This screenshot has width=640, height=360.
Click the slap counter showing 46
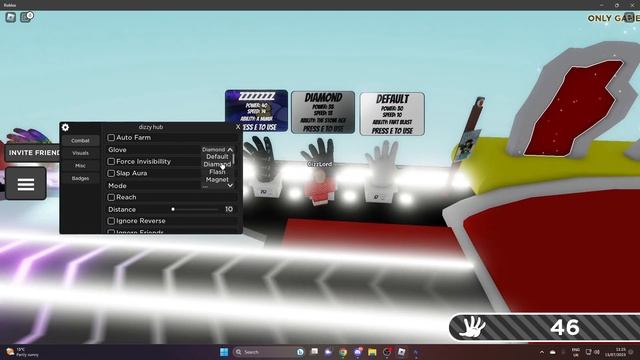click(565, 327)
